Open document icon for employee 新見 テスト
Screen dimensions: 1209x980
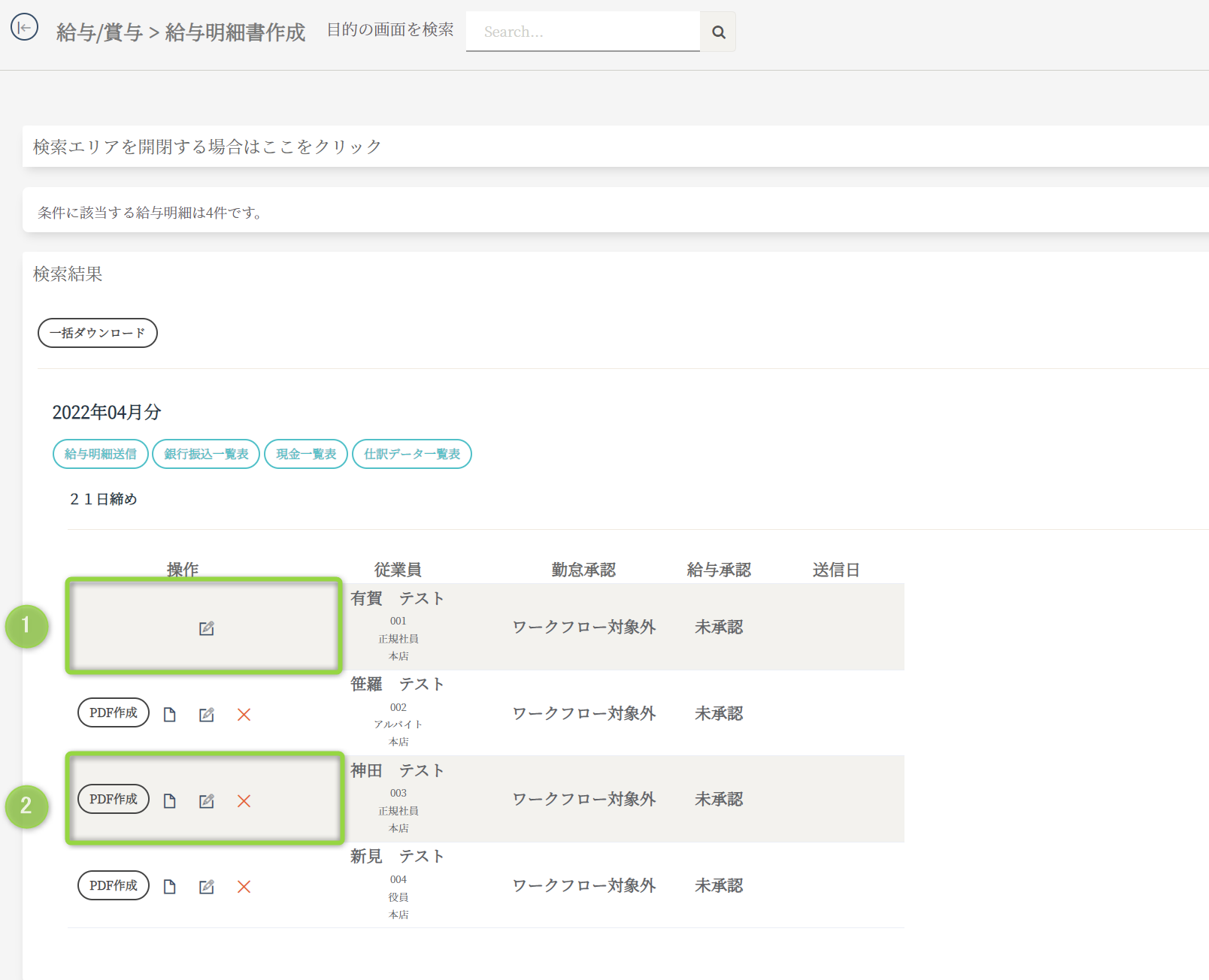point(170,887)
